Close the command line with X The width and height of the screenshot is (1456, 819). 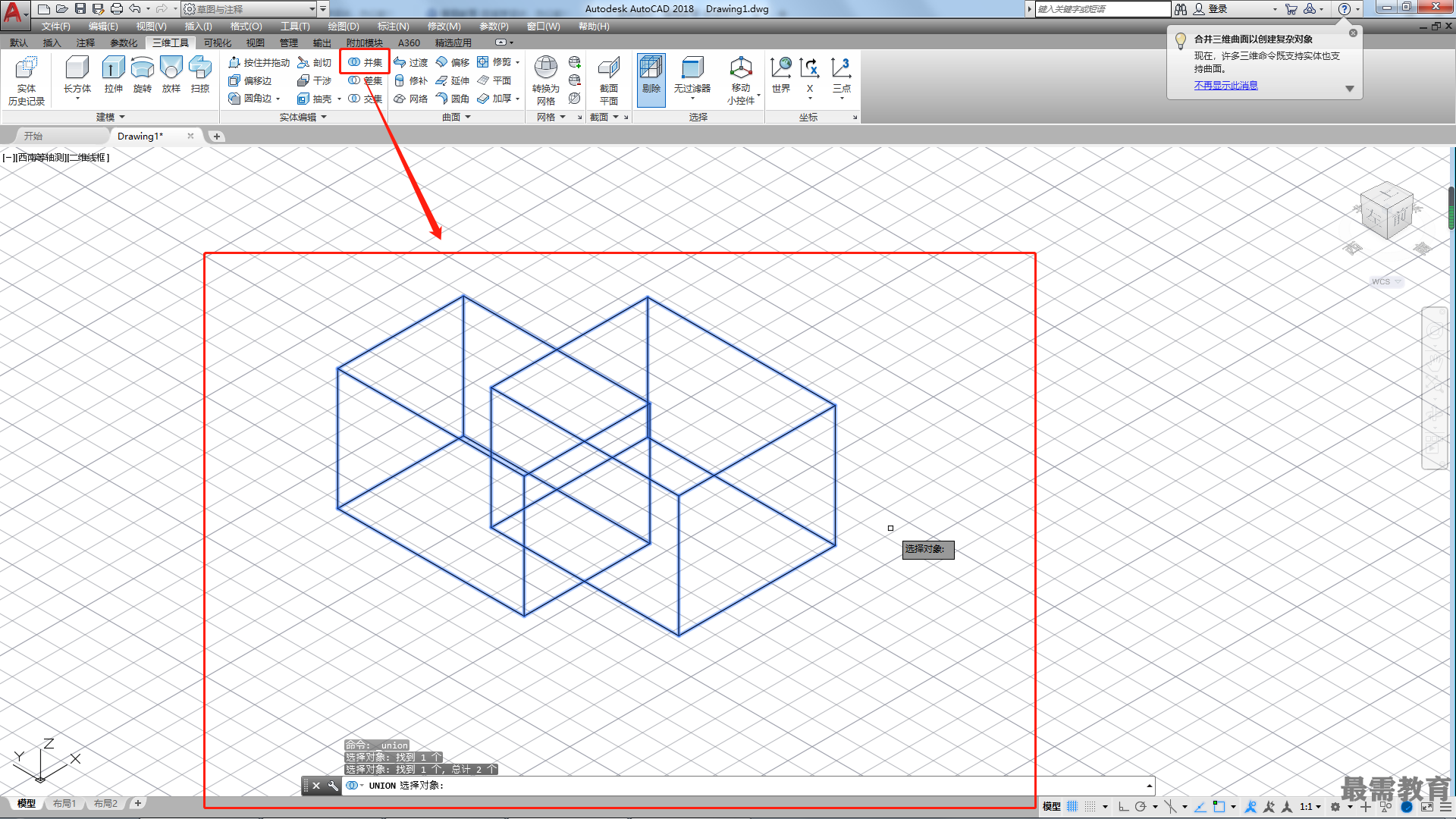[x=316, y=786]
